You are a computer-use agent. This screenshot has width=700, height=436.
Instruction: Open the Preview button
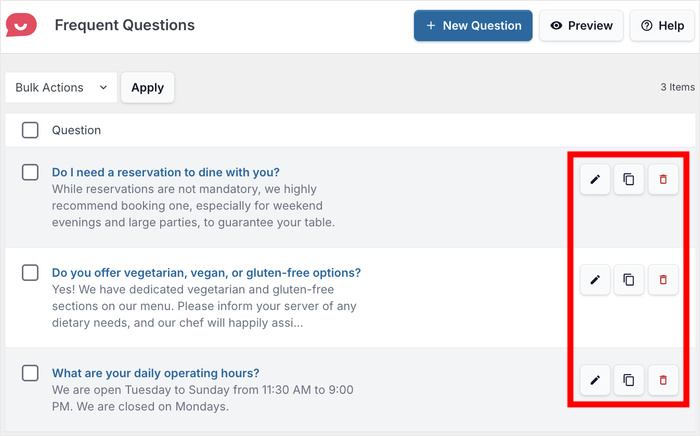click(x=581, y=26)
